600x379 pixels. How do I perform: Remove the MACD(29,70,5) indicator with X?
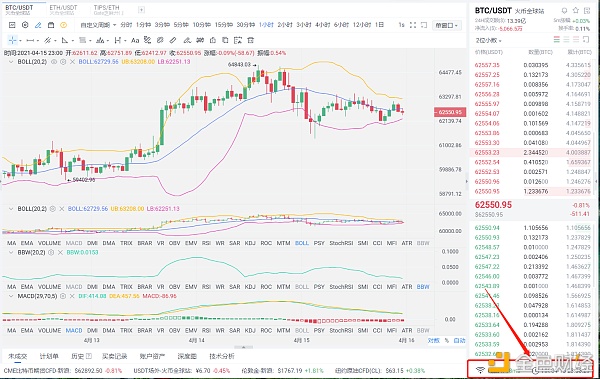click(72, 296)
